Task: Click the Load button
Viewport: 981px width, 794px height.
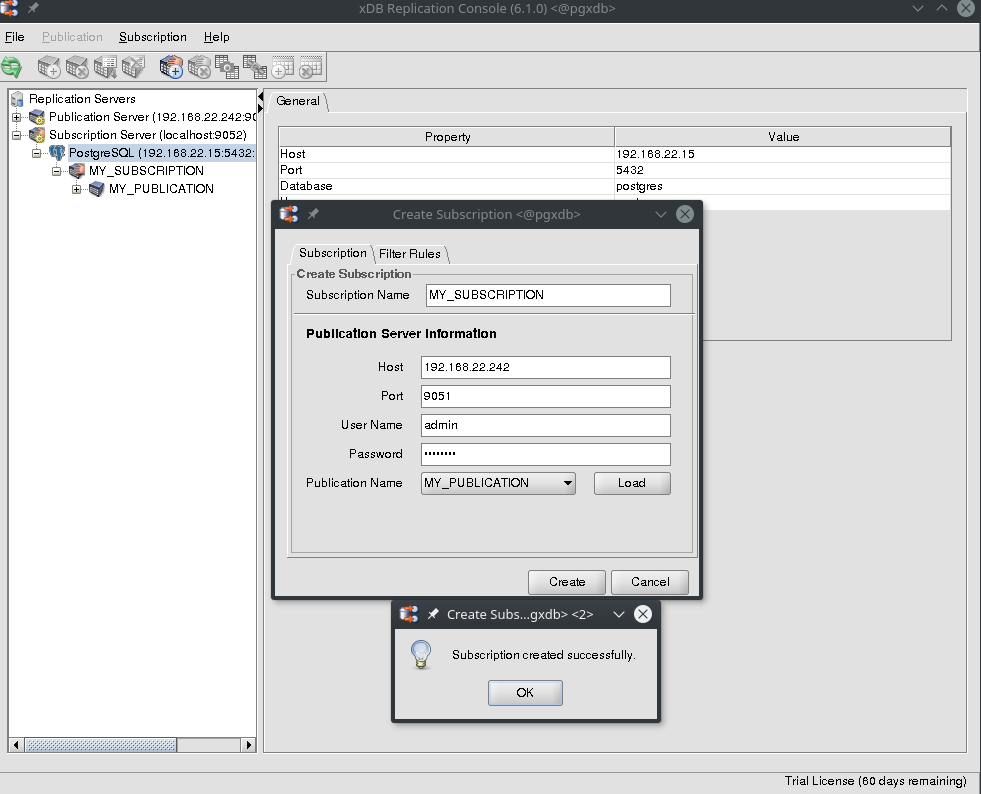Action: tap(632, 483)
